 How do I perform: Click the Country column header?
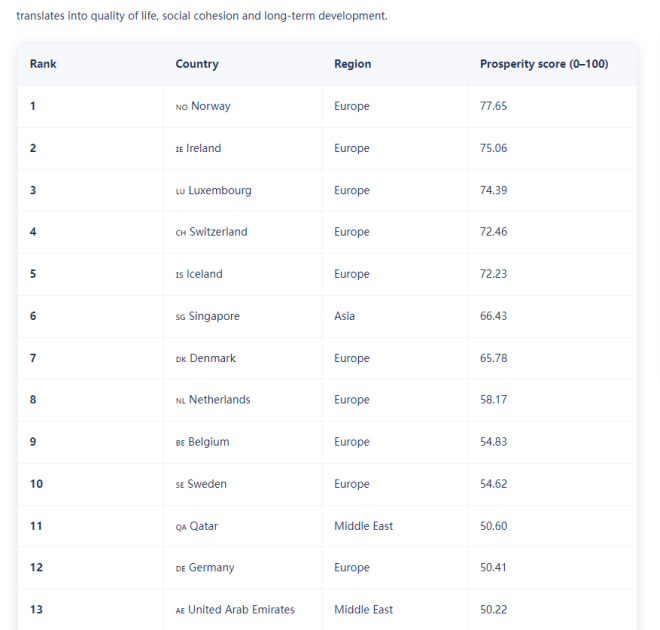point(197,64)
